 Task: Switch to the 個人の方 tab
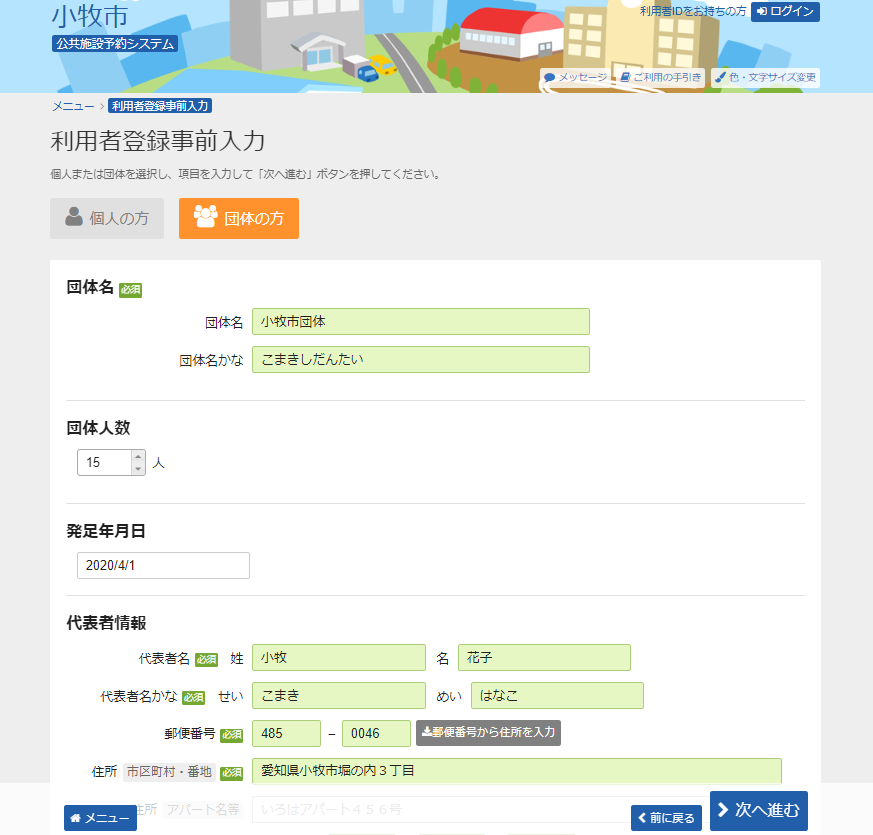107,219
